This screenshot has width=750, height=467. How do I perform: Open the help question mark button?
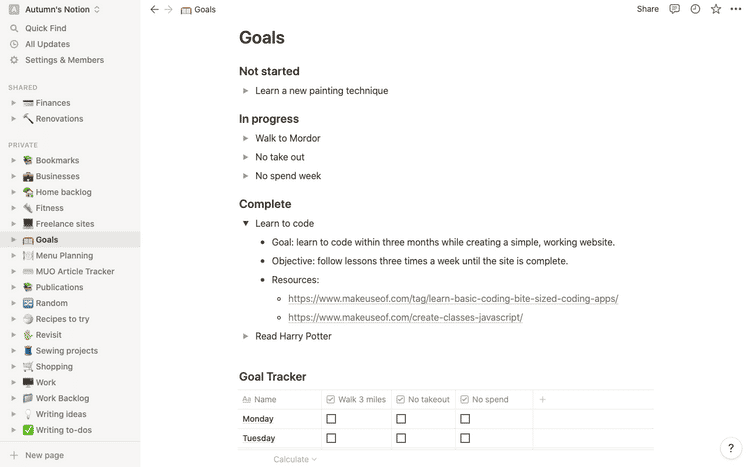coord(731,448)
